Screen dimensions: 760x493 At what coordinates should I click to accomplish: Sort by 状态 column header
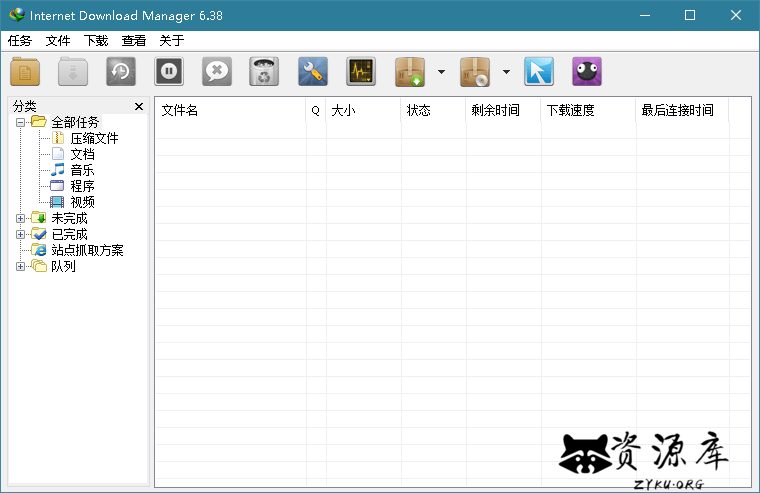[433, 111]
